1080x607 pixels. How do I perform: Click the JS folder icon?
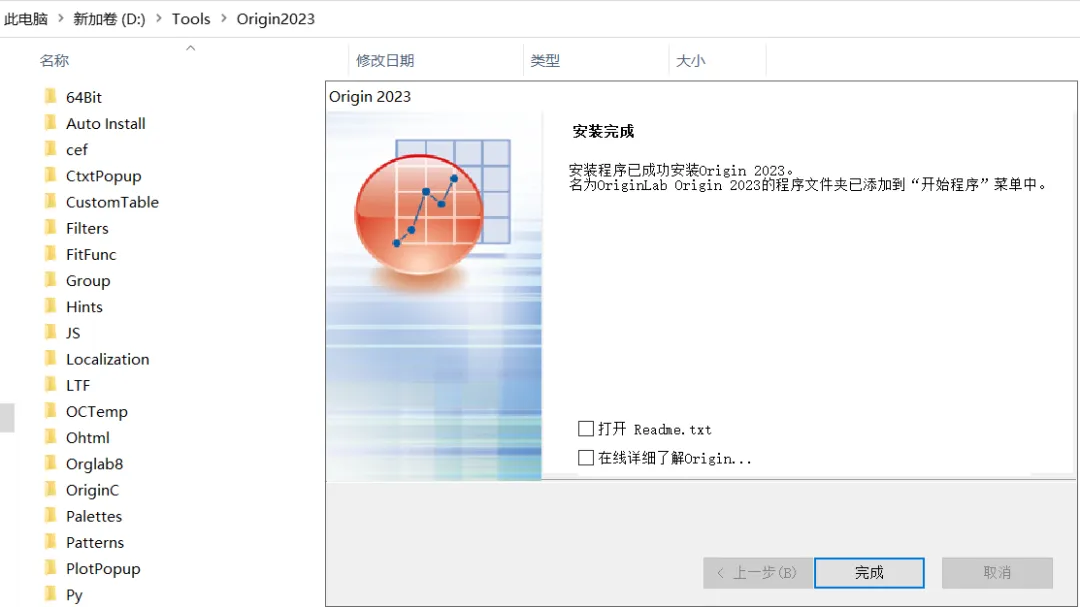(50, 332)
